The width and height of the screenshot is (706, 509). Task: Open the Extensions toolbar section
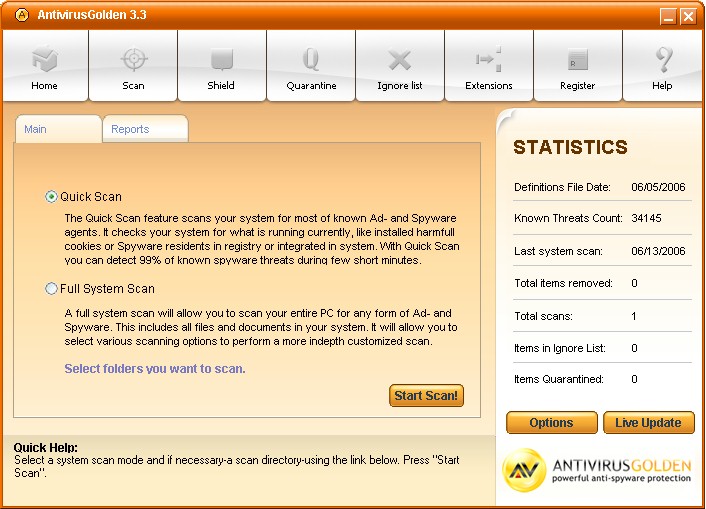coord(489,66)
